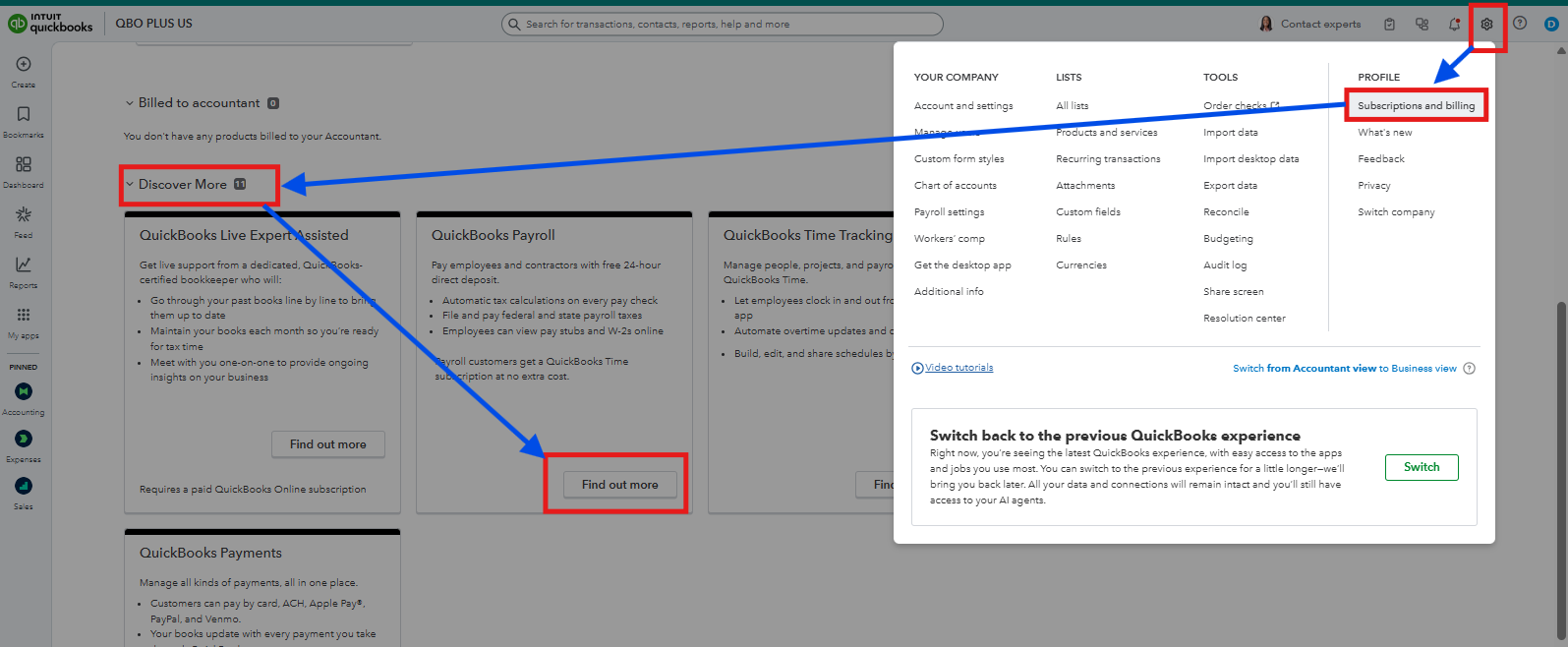The height and width of the screenshot is (647, 1568).
Task: Open My apps grid icon
Action: 24,315
